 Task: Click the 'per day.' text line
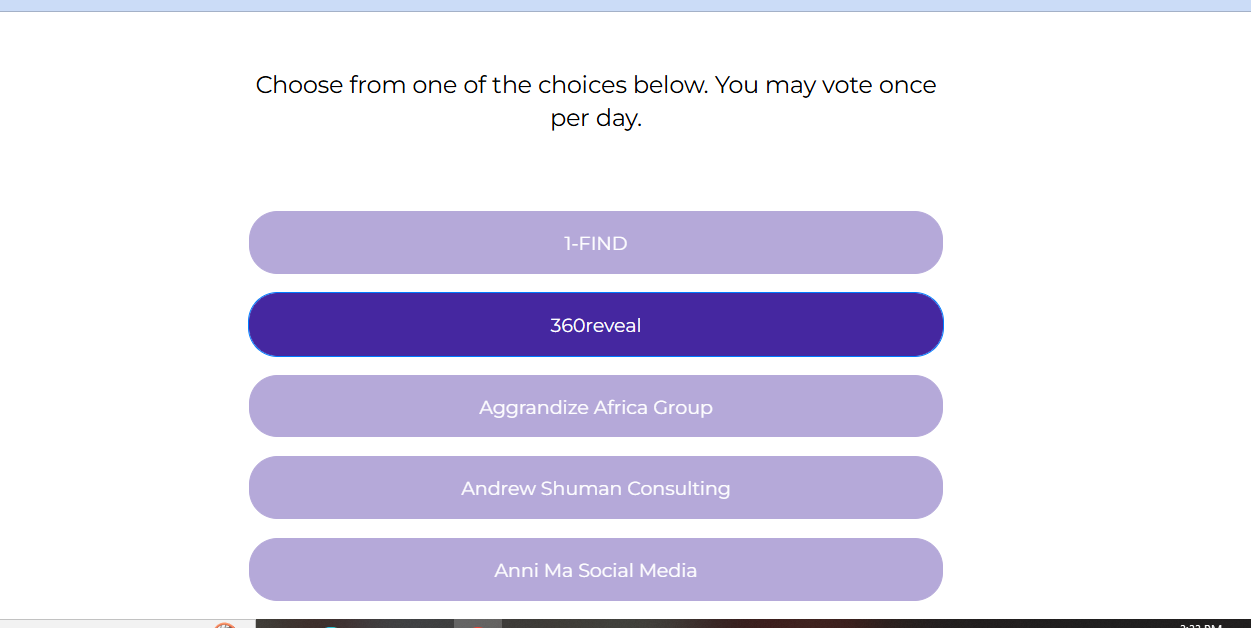596,119
